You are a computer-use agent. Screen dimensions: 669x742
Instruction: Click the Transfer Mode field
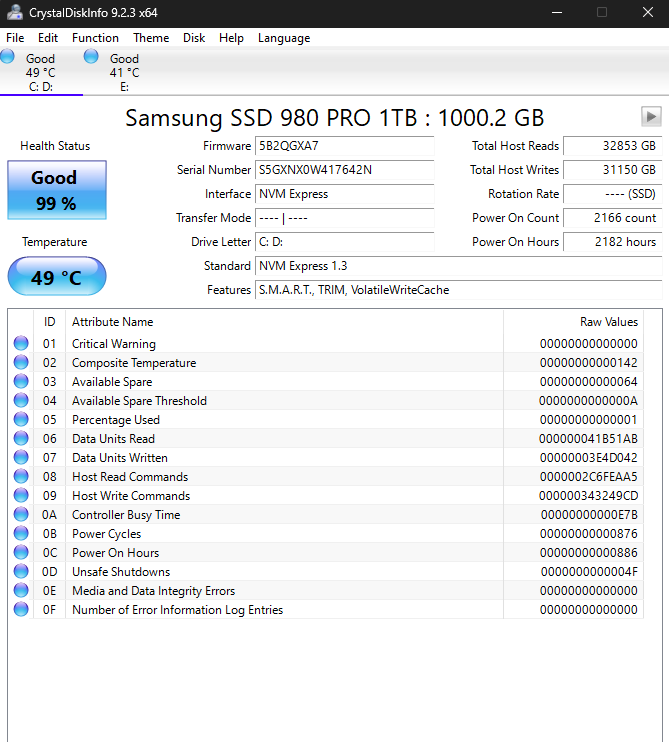click(x=344, y=218)
